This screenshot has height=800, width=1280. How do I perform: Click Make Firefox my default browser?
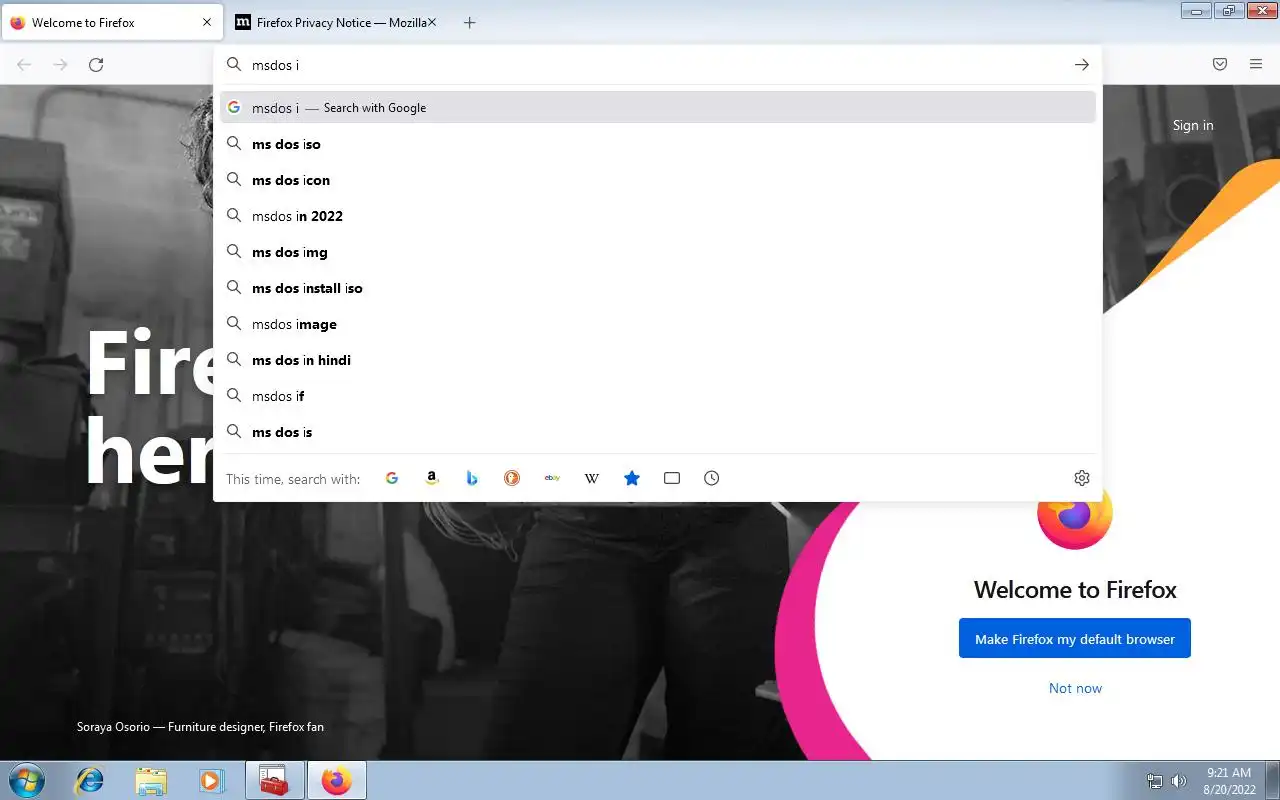1075,639
